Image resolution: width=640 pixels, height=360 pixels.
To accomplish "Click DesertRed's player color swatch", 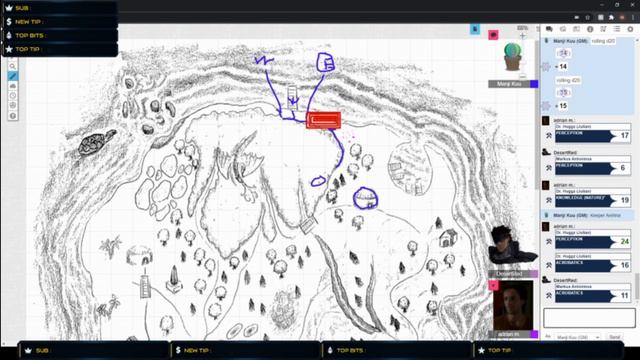I will point(534,273).
